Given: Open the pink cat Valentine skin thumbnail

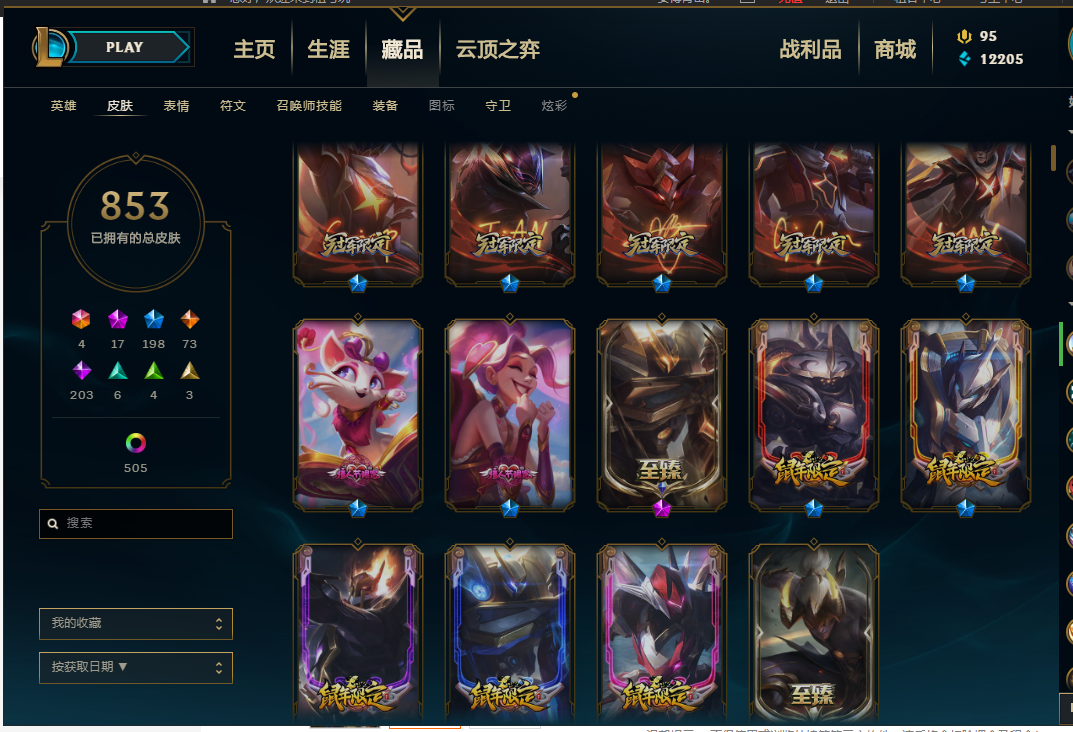Looking at the screenshot, I should click(358, 415).
